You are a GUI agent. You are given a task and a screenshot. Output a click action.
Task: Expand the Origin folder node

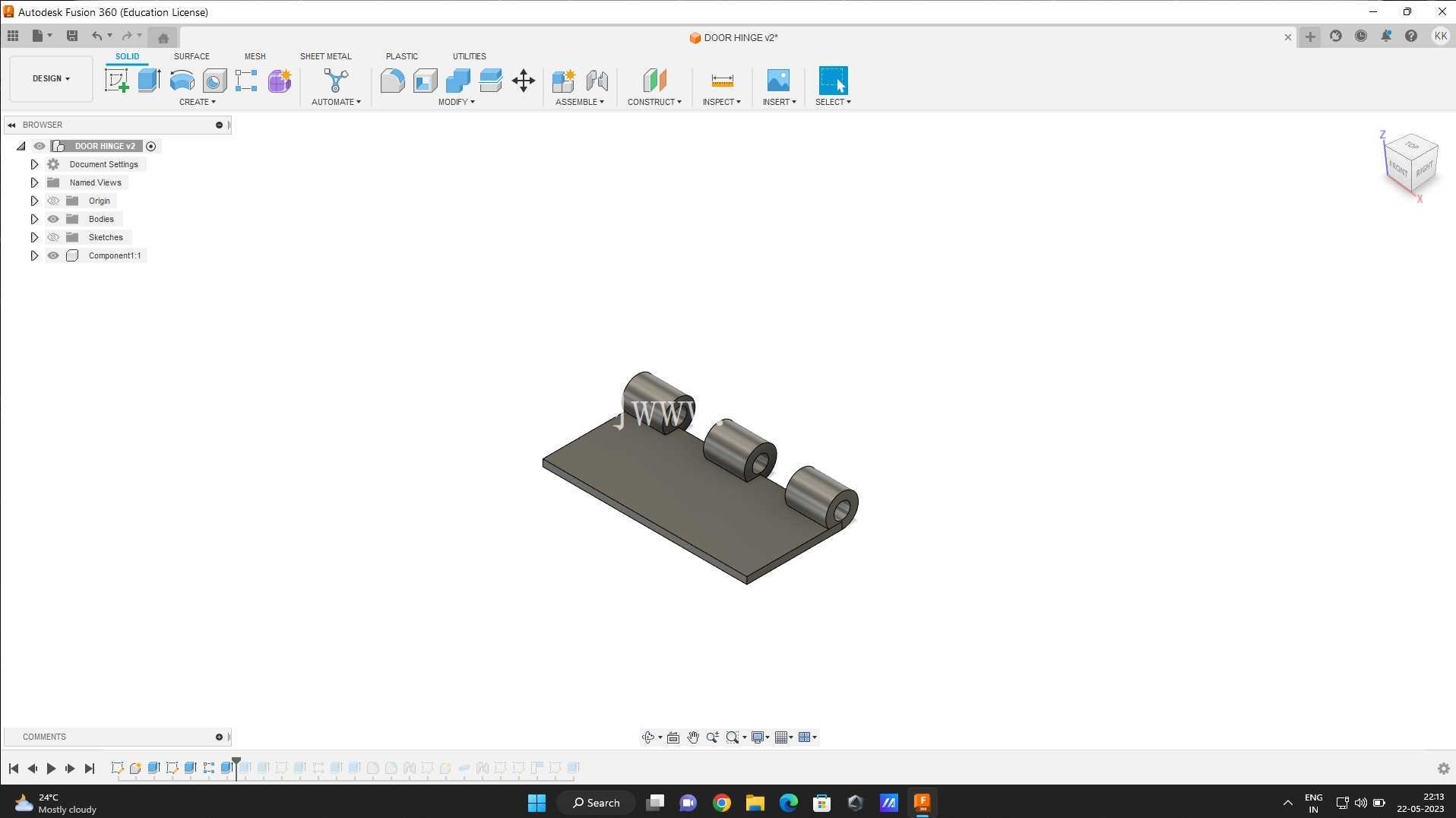[34, 201]
